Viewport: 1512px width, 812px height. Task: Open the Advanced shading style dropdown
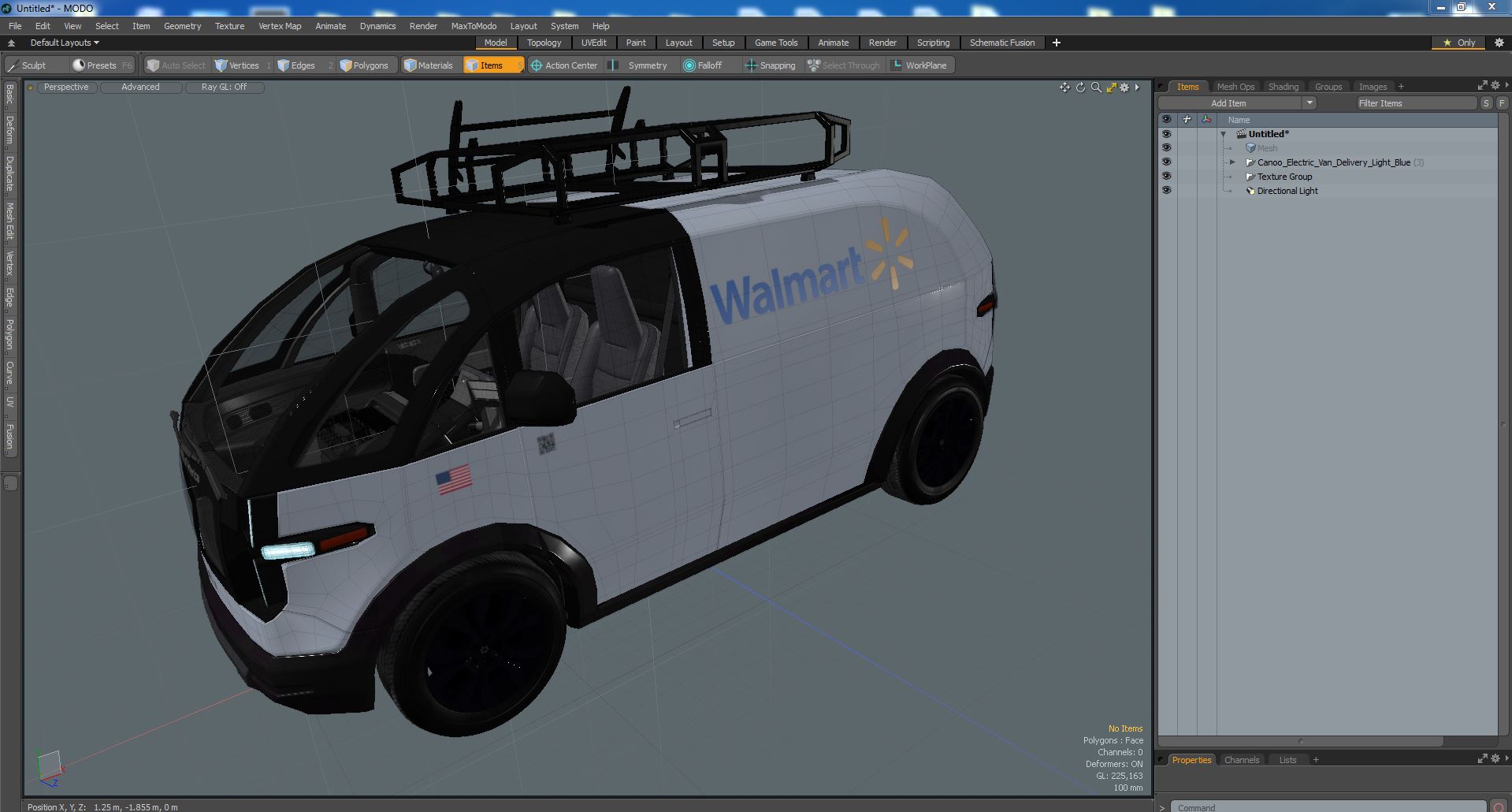[x=140, y=88]
